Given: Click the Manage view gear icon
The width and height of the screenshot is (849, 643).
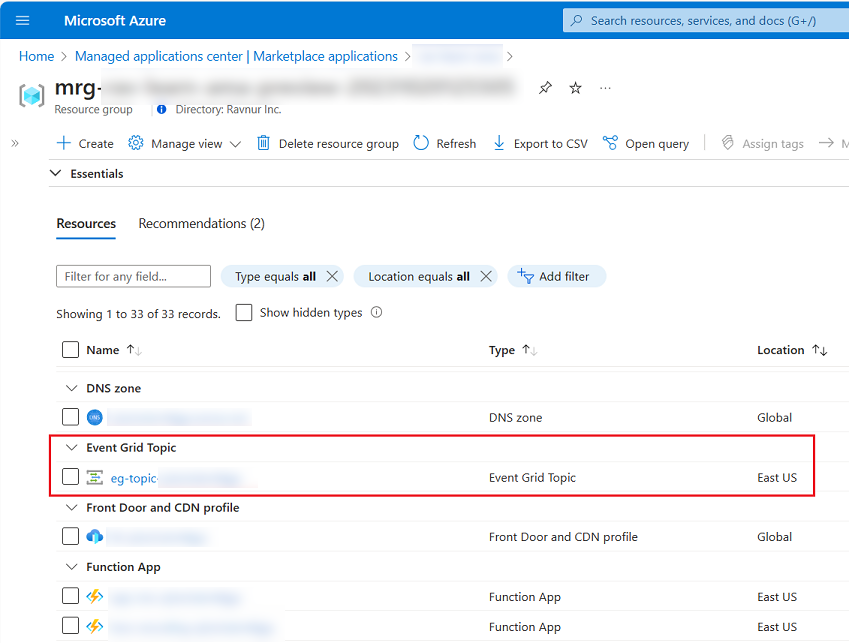Looking at the screenshot, I should (135, 143).
